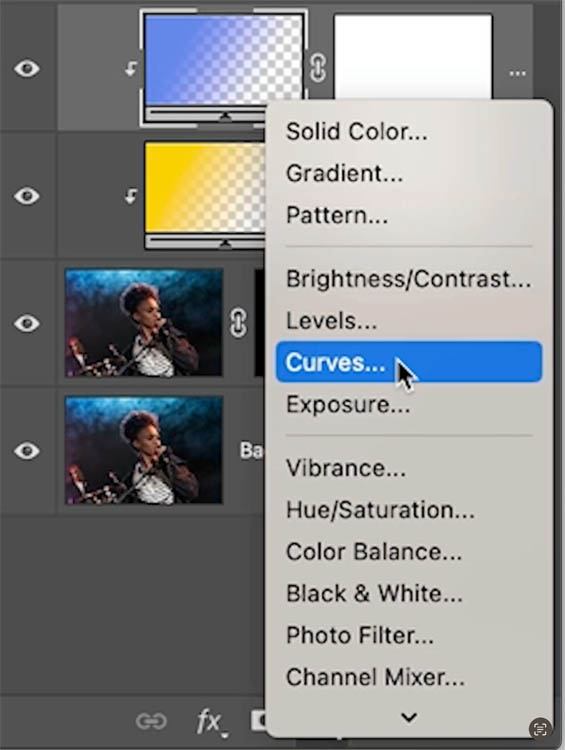
Task: Select the white layer mask thumbnail
Action: point(413,56)
